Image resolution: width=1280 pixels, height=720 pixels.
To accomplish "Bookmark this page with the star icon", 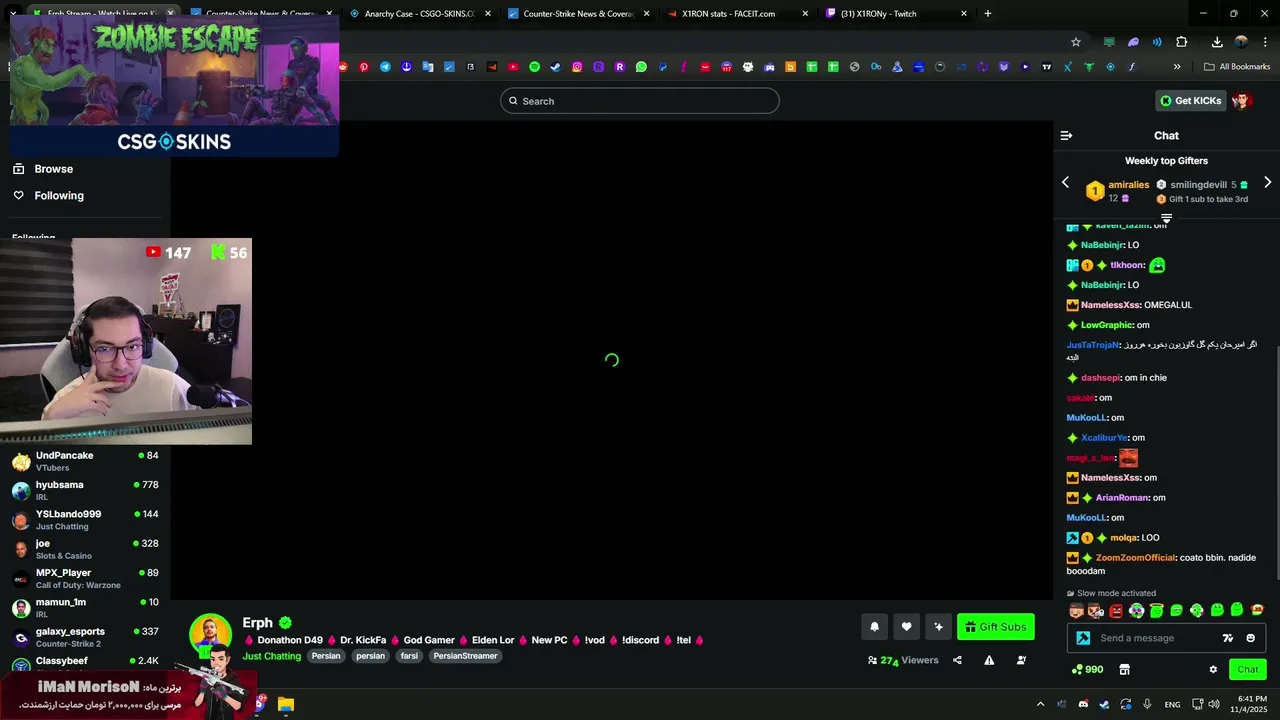I will pos(1076,42).
